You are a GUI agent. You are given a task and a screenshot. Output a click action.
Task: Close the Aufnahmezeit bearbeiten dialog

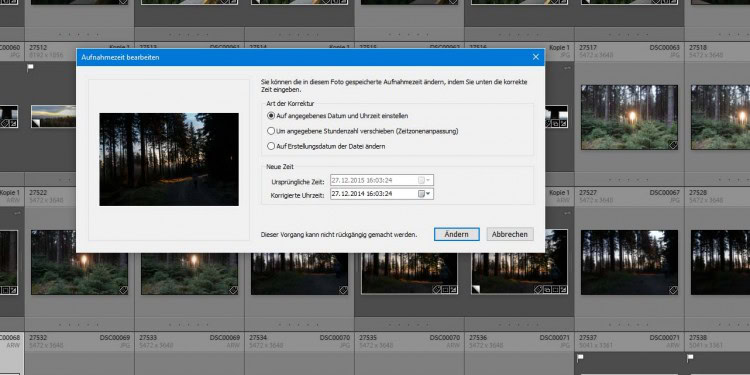(x=536, y=57)
